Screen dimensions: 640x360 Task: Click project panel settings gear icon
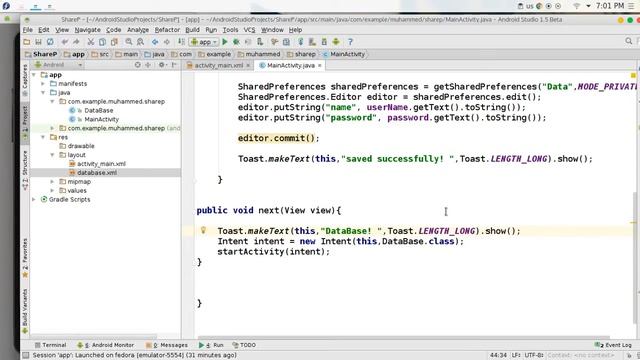tap(162, 65)
